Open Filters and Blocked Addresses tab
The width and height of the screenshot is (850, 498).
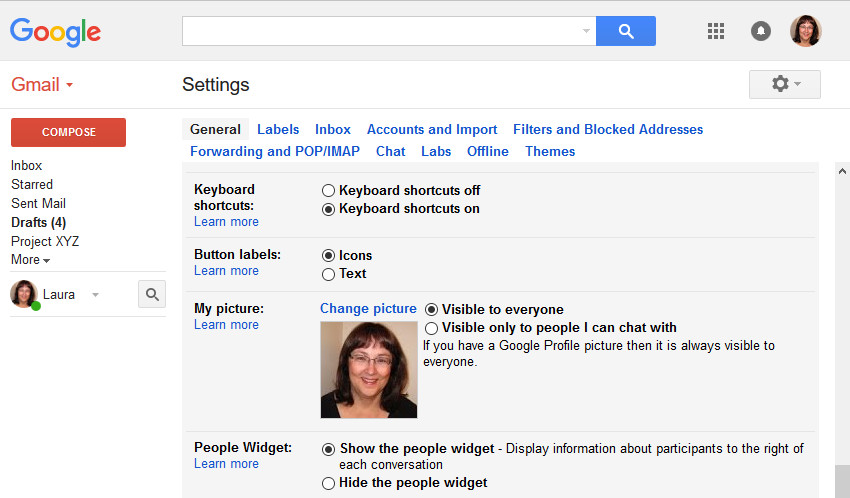pos(608,130)
